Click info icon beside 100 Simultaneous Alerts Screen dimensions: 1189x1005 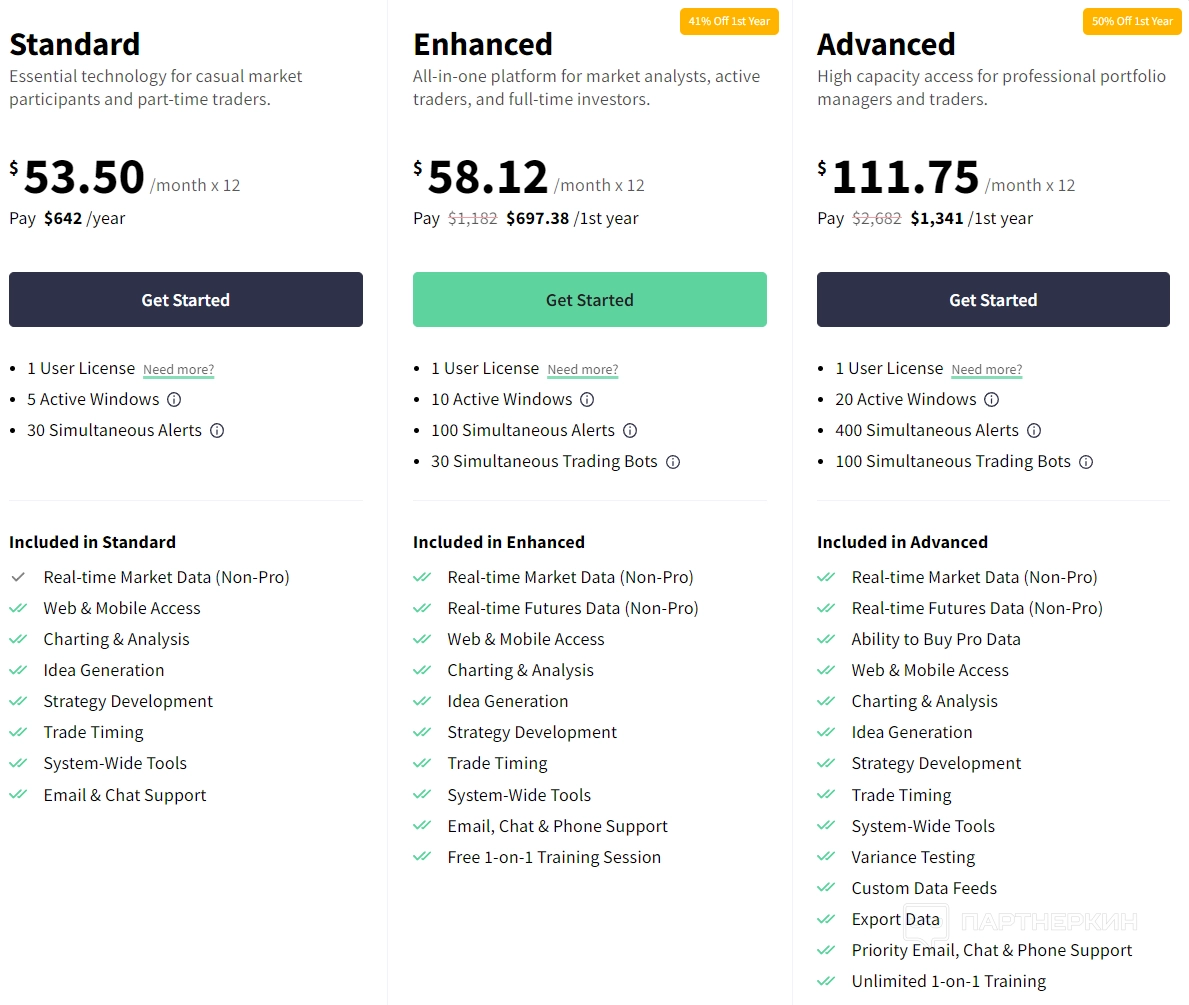coord(630,431)
